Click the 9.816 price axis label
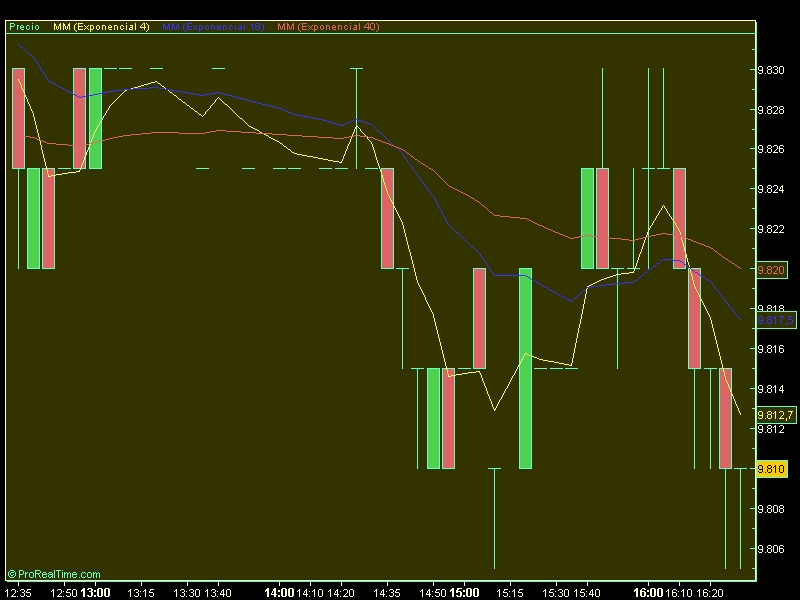800x600 pixels. 770,349
